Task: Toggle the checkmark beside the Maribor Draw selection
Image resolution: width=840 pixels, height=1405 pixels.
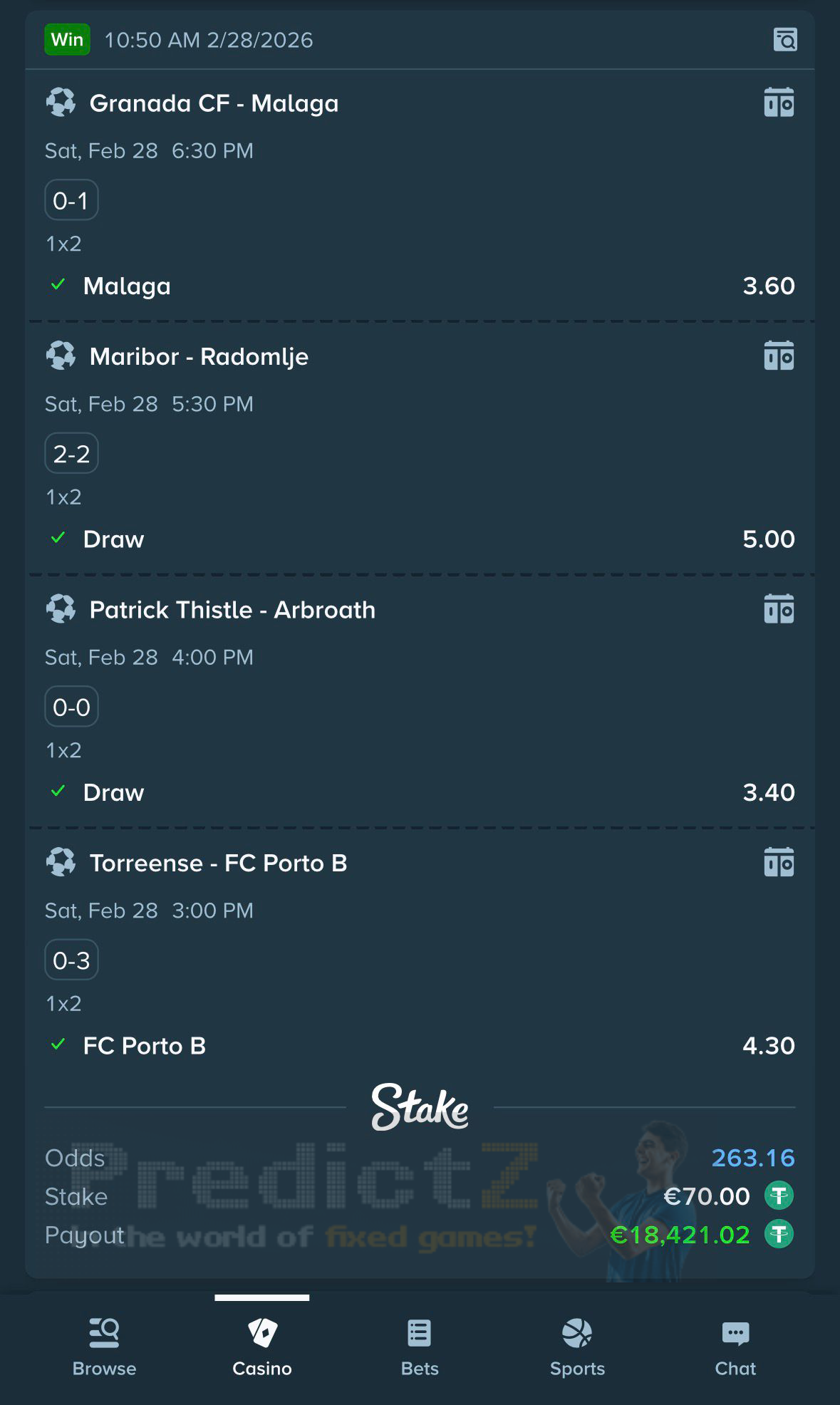Action: (x=58, y=538)
